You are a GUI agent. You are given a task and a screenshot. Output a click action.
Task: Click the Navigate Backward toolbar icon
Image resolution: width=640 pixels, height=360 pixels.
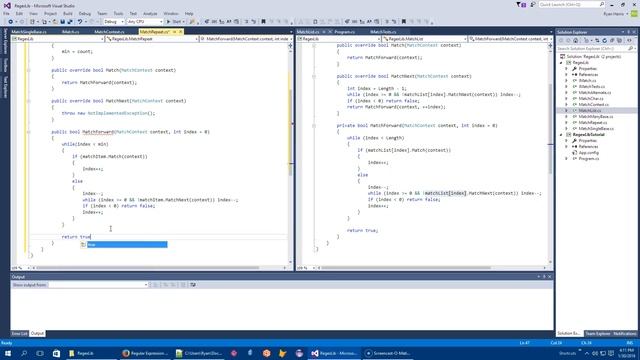click(x=11, y=22)
